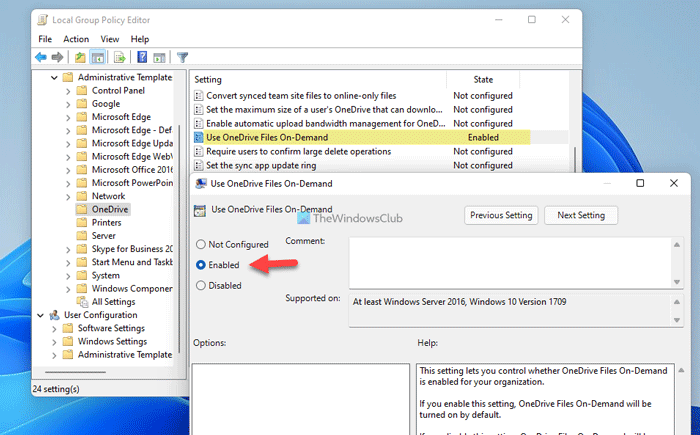
Task: Maximize the policy setting dialog window
Action: (640, 183)
